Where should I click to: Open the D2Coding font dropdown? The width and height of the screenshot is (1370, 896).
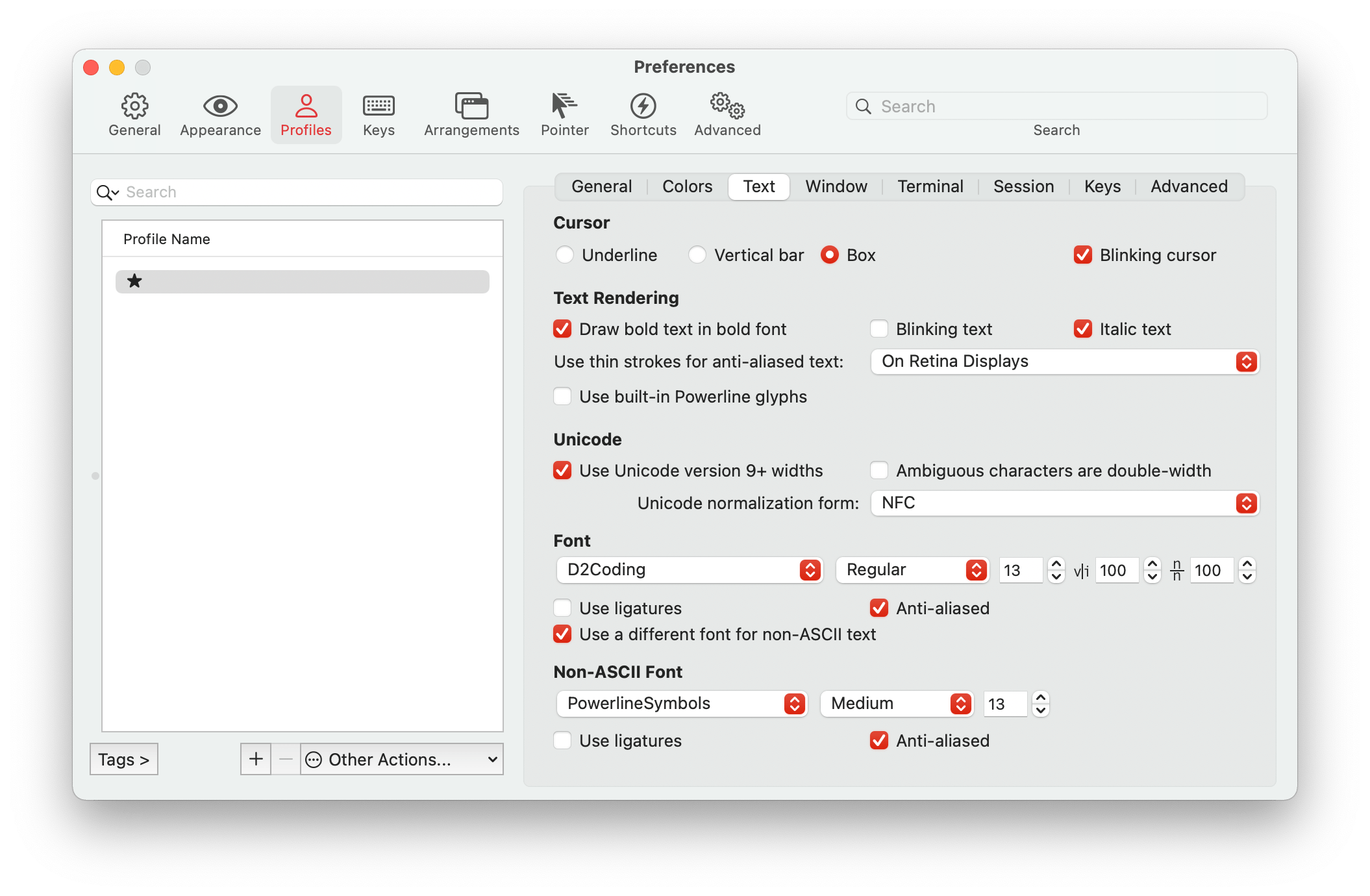[690, 570]
